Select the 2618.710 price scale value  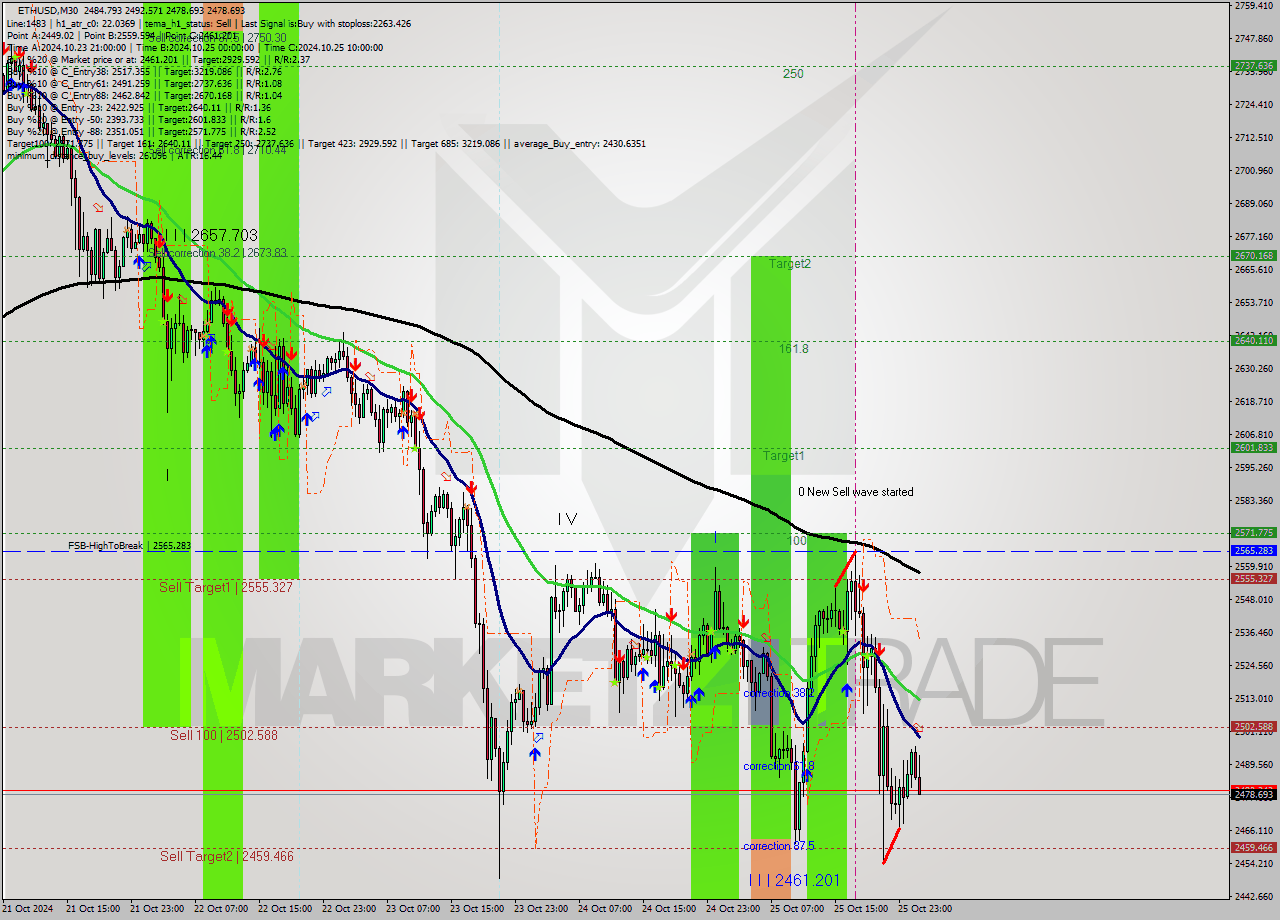click(x=1254, y=402)
